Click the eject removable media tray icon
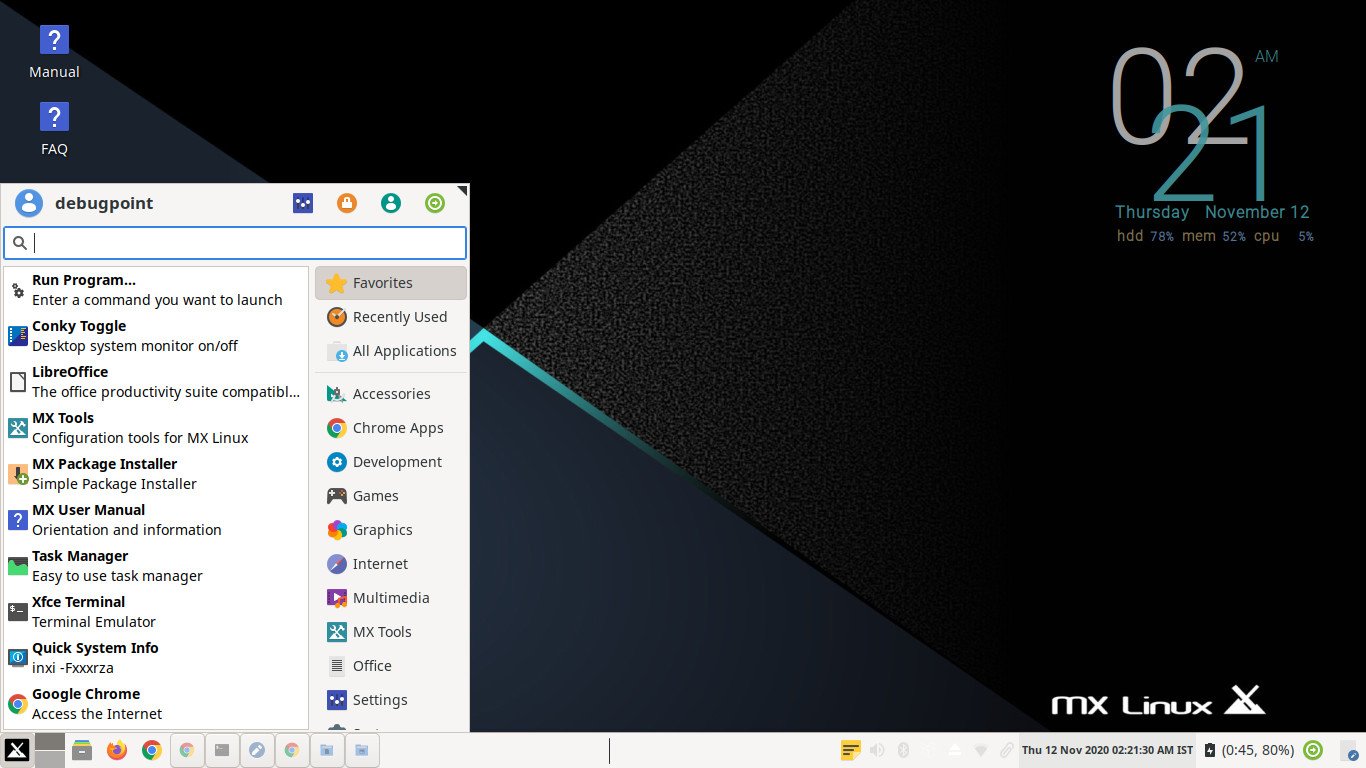Image resolution: width=1366 pixels, height=768 pixels. [955, 750]
